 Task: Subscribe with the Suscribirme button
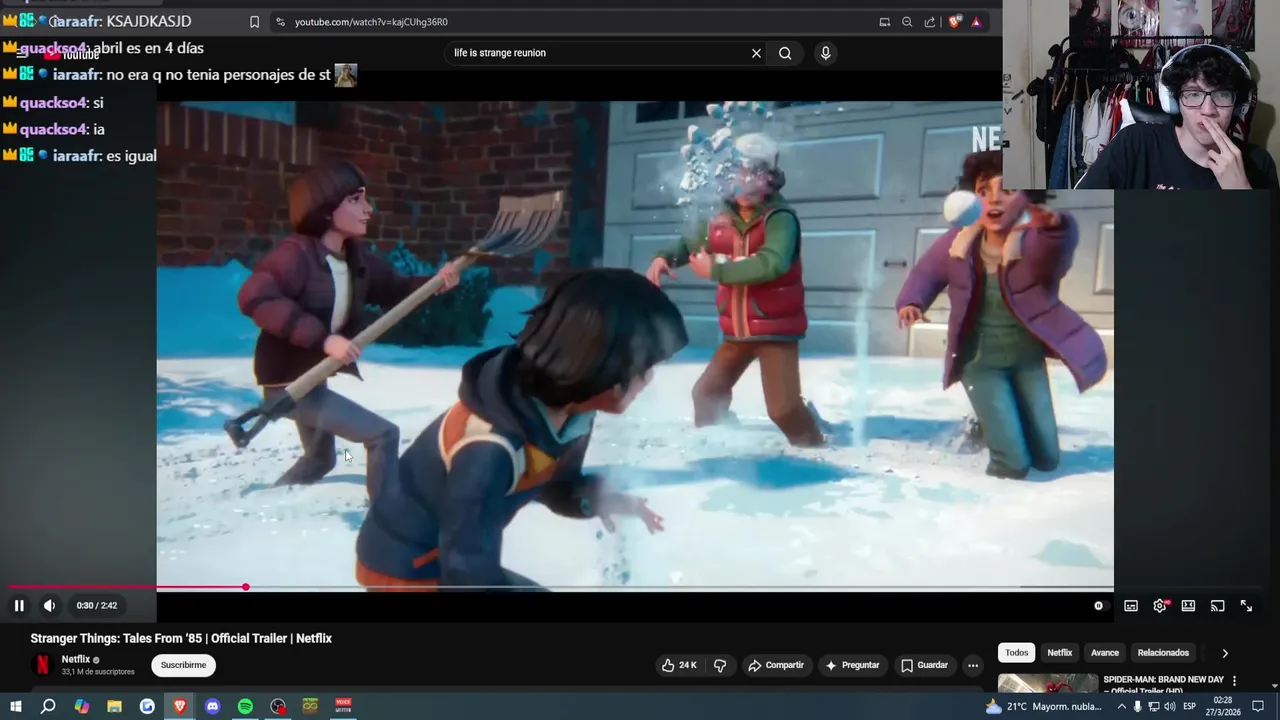click(x=183, y=665)
